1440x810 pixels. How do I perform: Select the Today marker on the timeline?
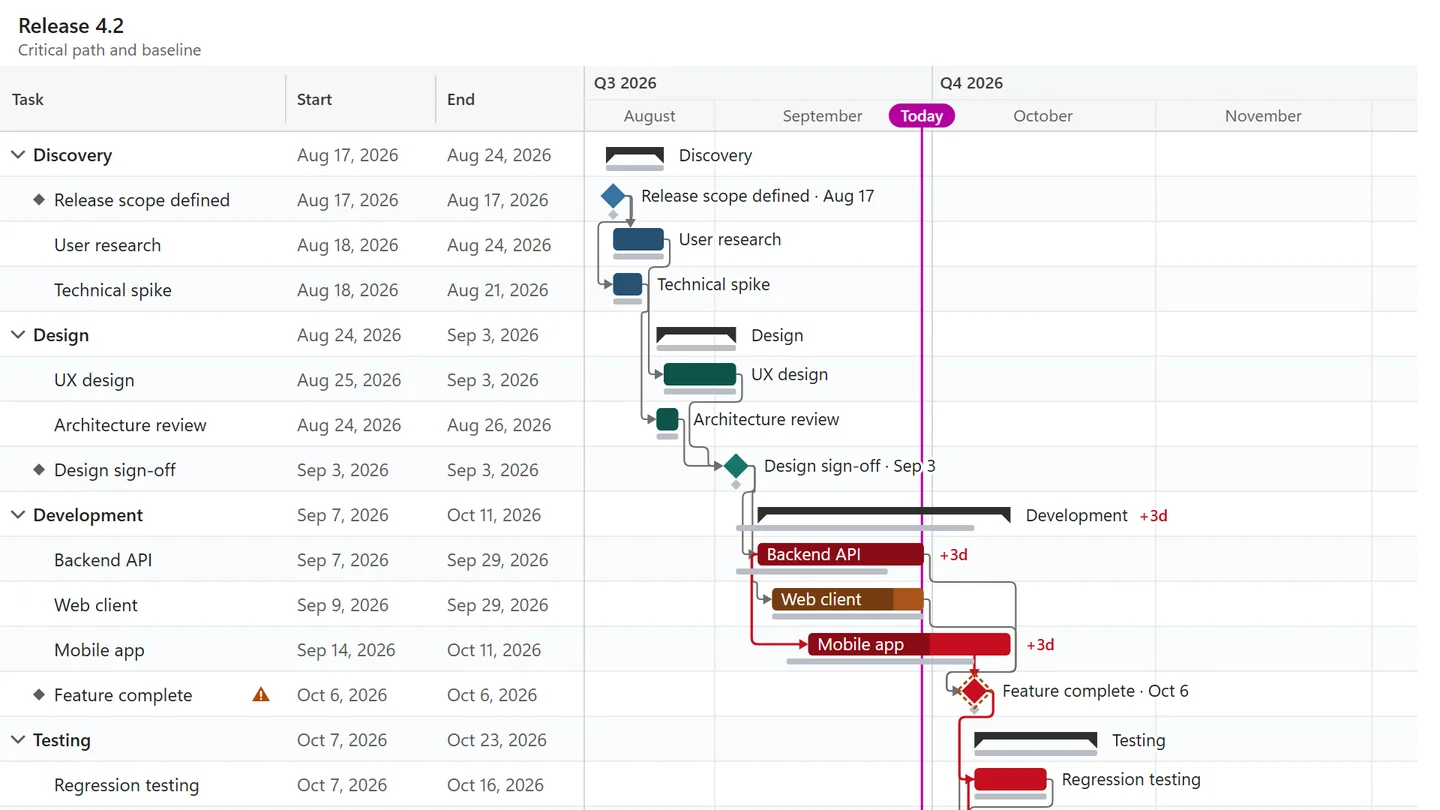[922, 116]
